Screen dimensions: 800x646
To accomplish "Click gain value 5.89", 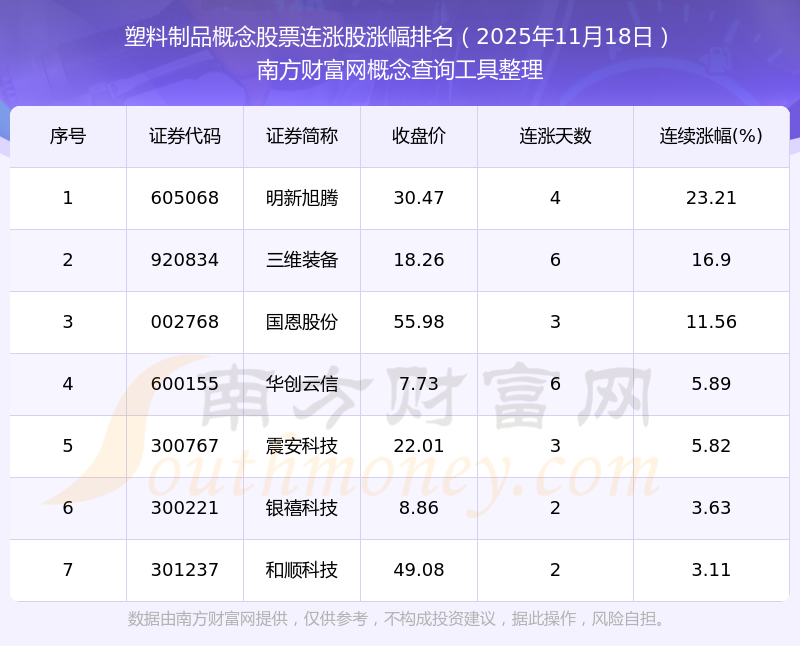I will click(711, 384).
